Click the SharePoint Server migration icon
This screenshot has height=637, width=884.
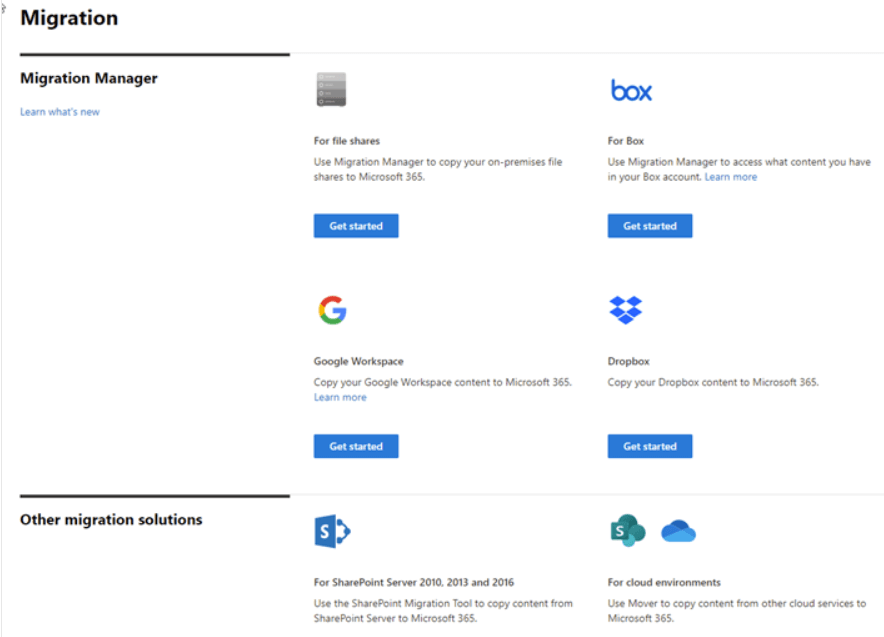click(x=332, y=531)
